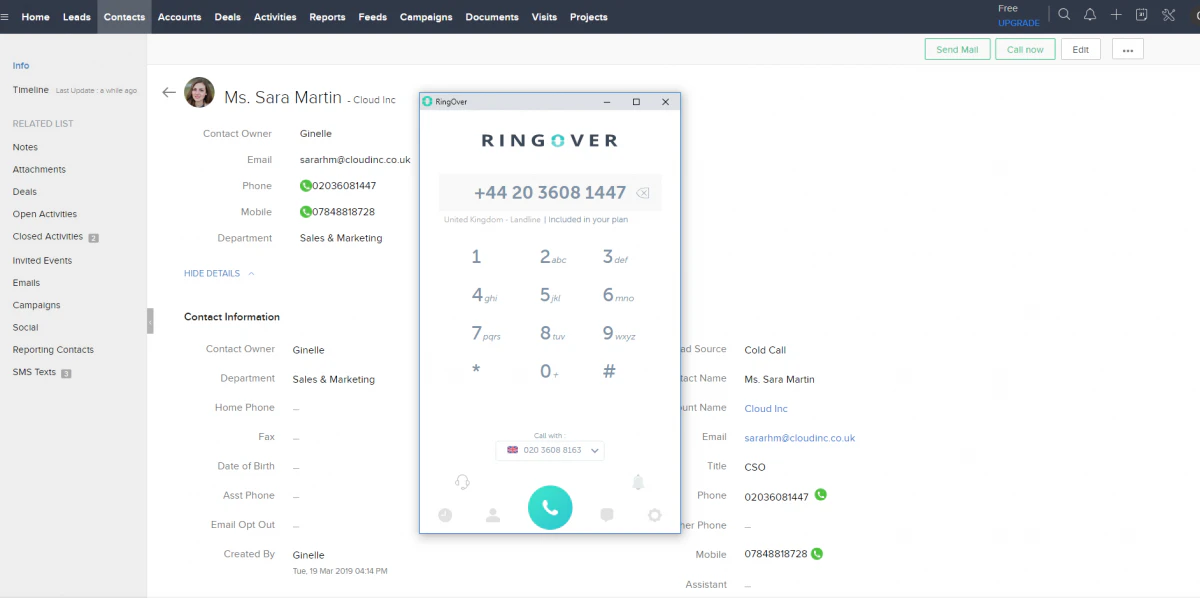Click the RingOver number input field
Screen dimensions: 1200x598
pyautogui.click(x=550, y=193)
